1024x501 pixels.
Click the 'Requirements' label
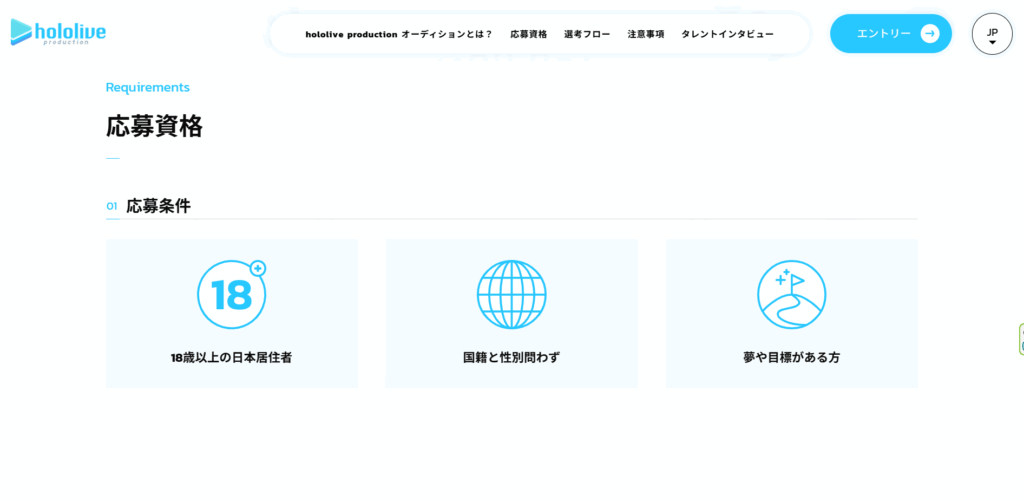148,88
